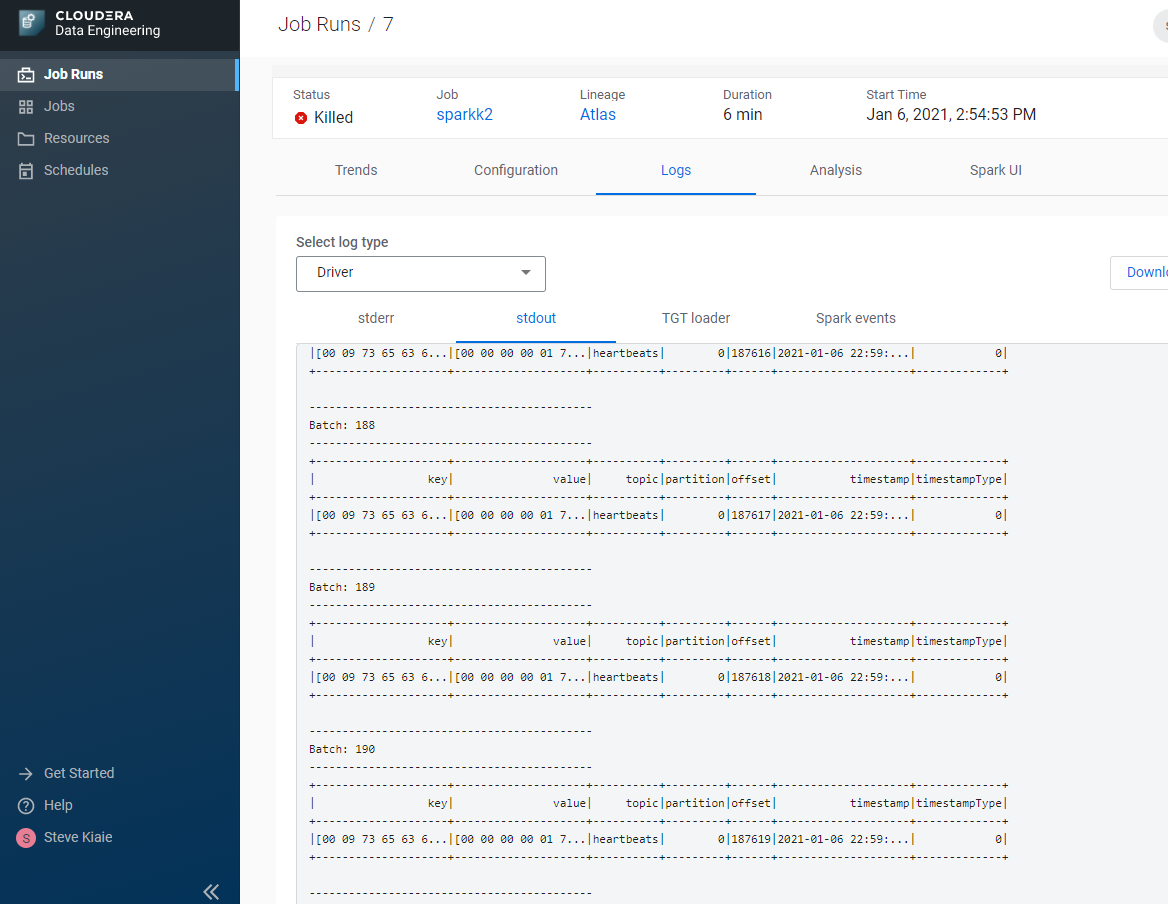1168x904 pixels.
Task: Click the Jobs grid icon
Action: (x=26, y=107)
